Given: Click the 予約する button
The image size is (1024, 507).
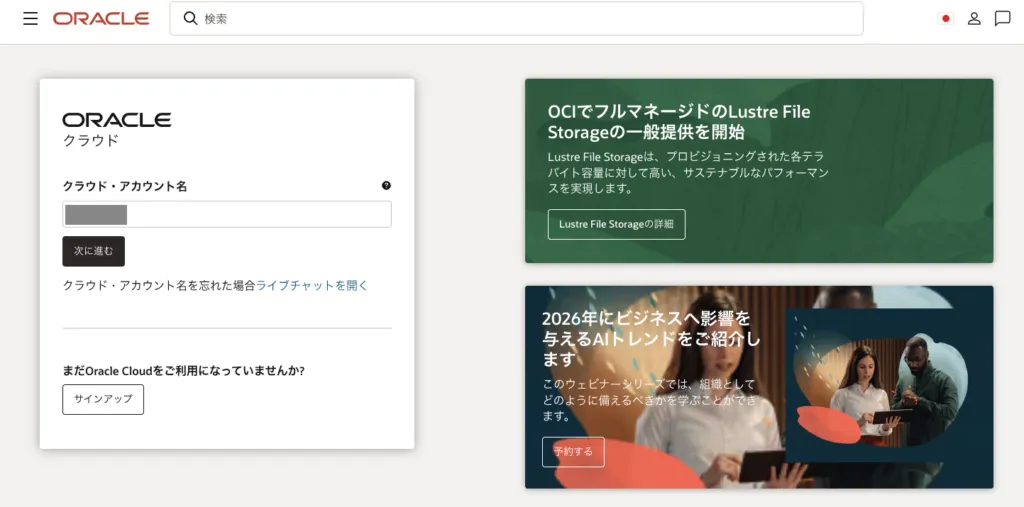Looking at the screenshot, I should coord(573,451).
